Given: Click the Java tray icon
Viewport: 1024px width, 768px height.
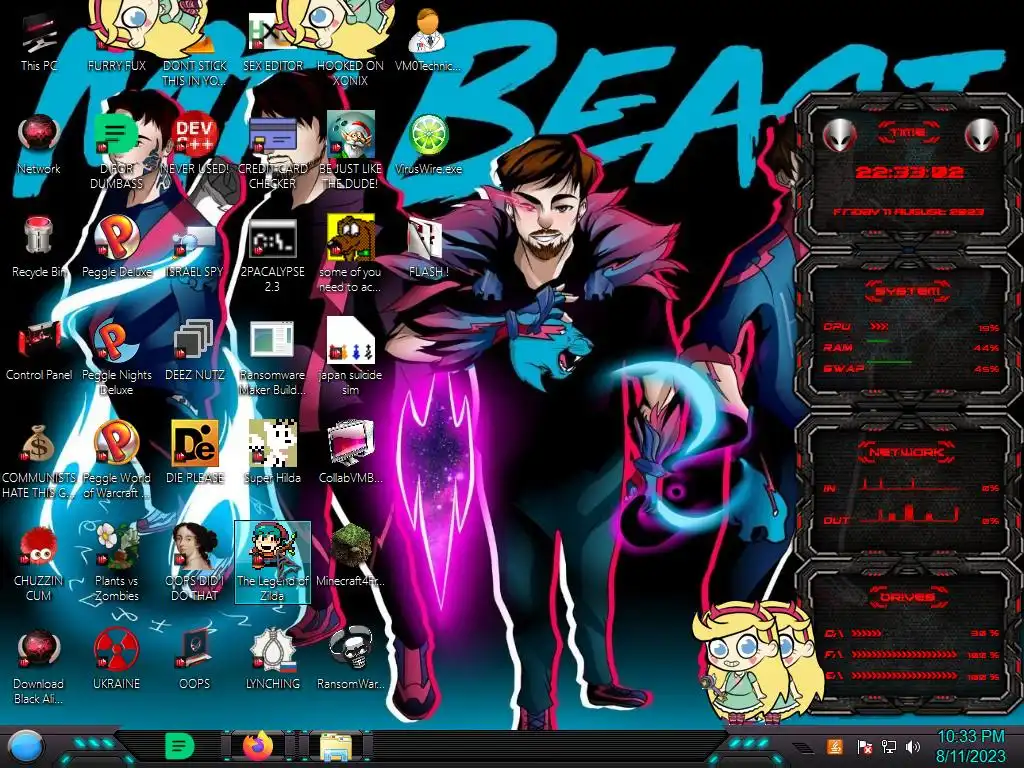Looking at the screenshot, I should click(834, 746).
